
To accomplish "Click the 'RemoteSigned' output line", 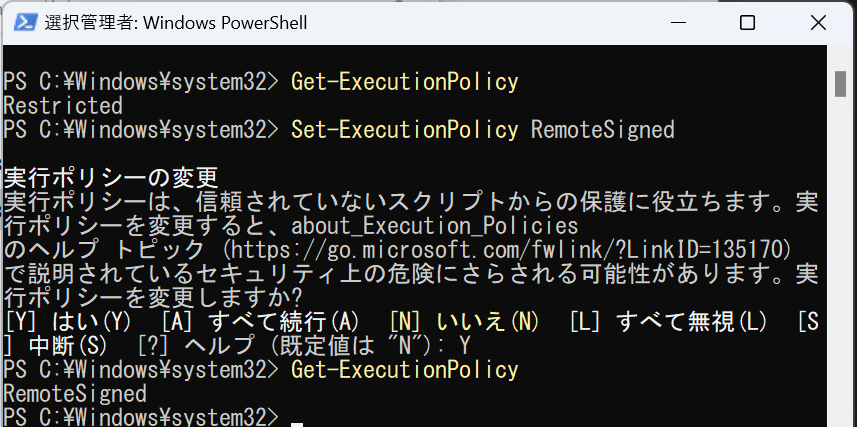I will coord(75,394).
